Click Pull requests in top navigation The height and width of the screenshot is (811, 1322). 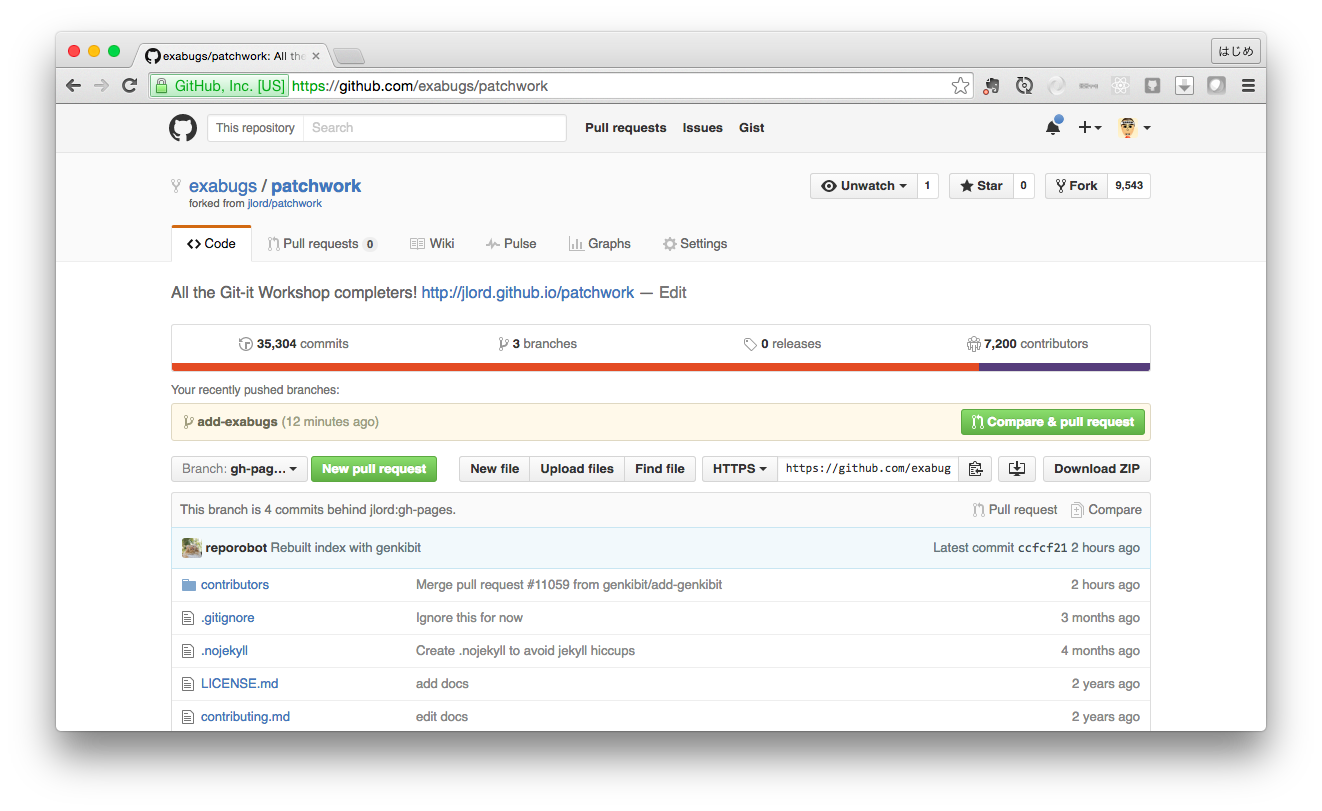click(626, 128)
